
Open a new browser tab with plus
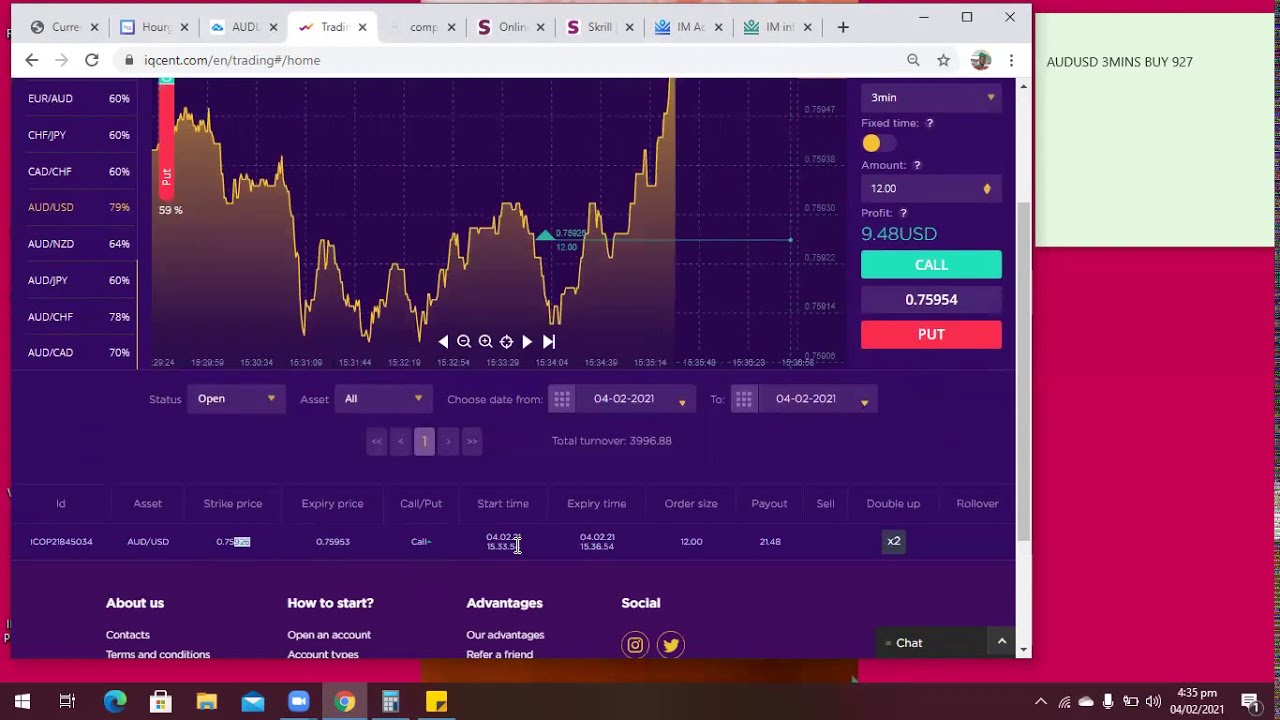[x=843, y=27]
